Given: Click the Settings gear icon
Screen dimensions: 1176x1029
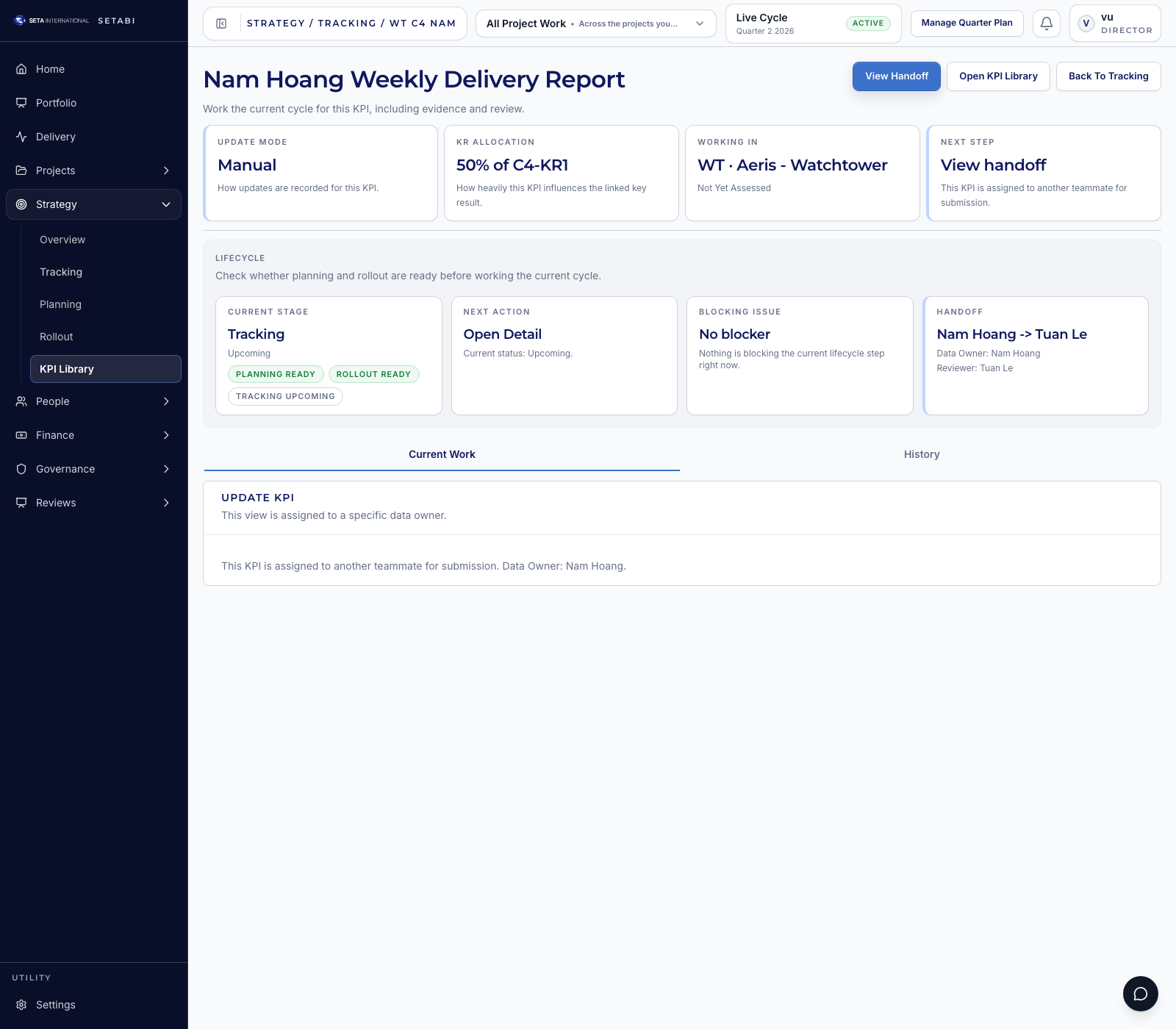Looking at the screenshot, I should (21, 1005).
